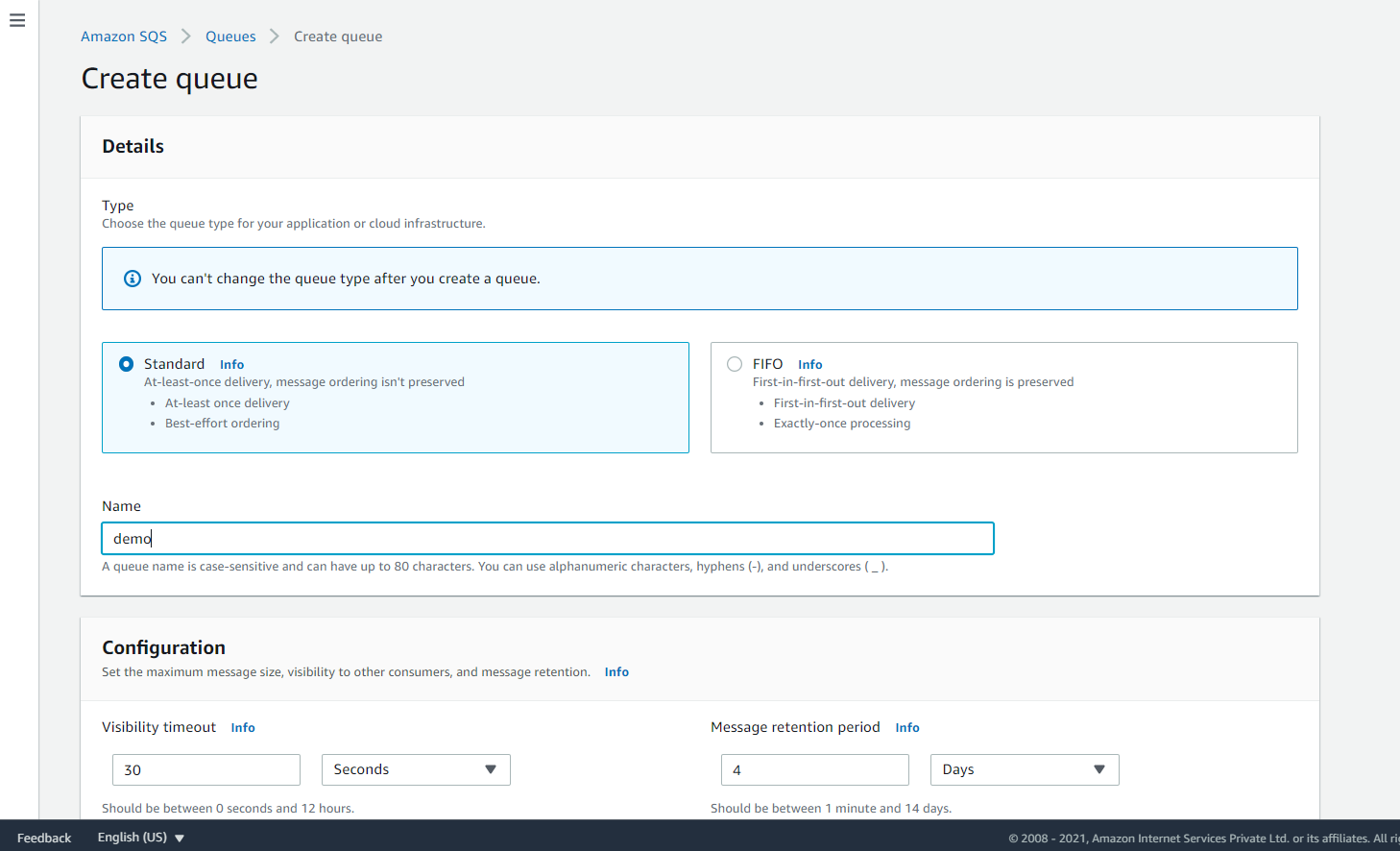
Task: Click the Amazon copyright notice in the footer
Action: pyautogui.click(x=1204, y=839)
